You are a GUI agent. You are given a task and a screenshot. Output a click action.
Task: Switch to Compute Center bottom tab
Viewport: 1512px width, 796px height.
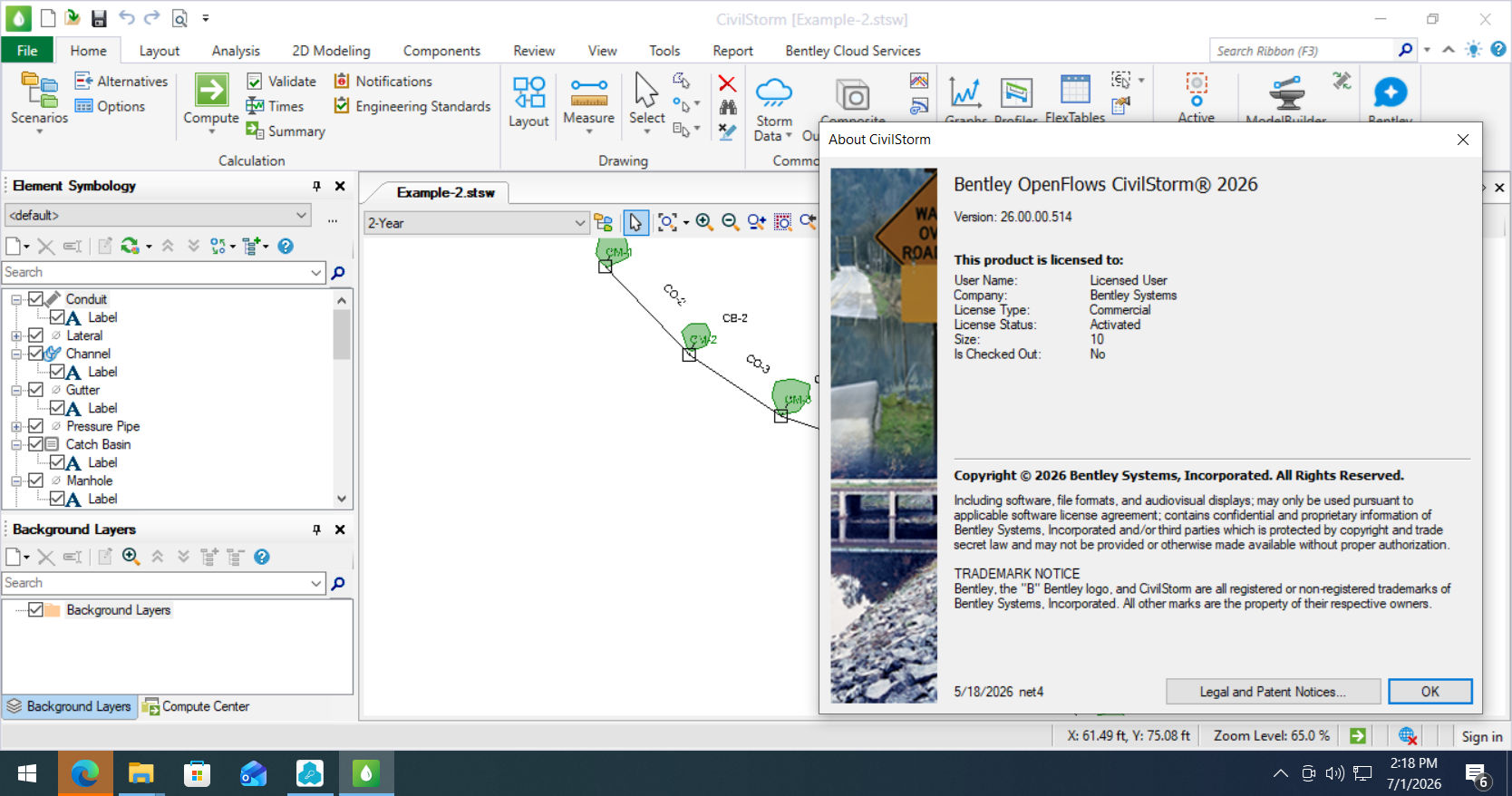pyautogui.click(x=196, y=706)
